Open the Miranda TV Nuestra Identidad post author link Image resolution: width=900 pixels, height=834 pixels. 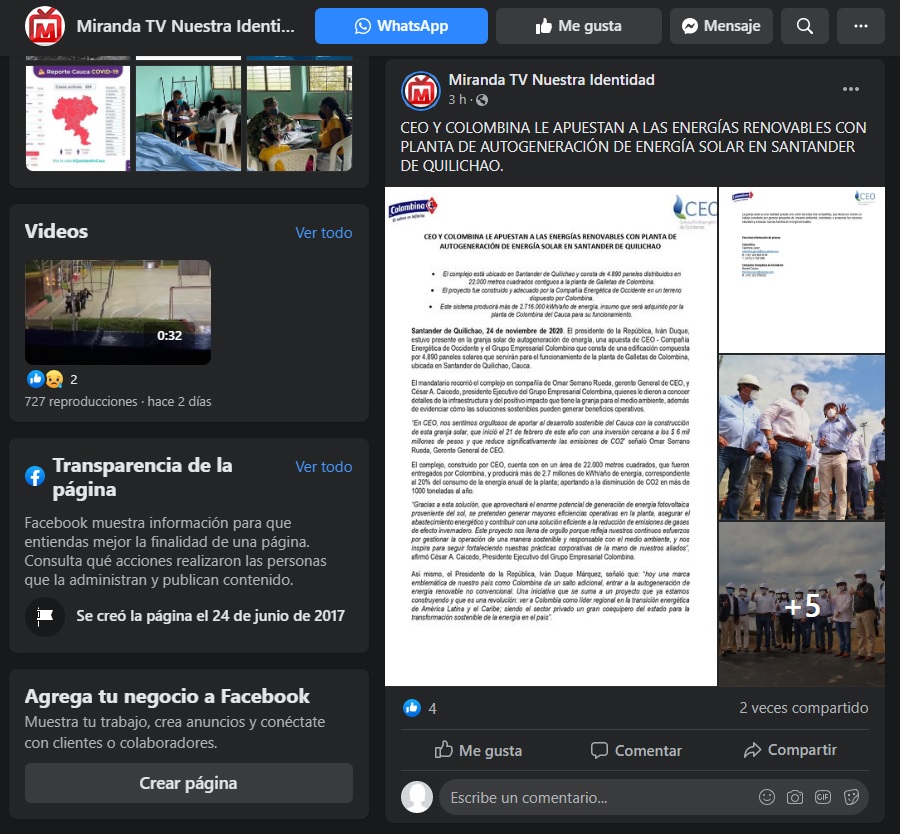click(551, 80)
